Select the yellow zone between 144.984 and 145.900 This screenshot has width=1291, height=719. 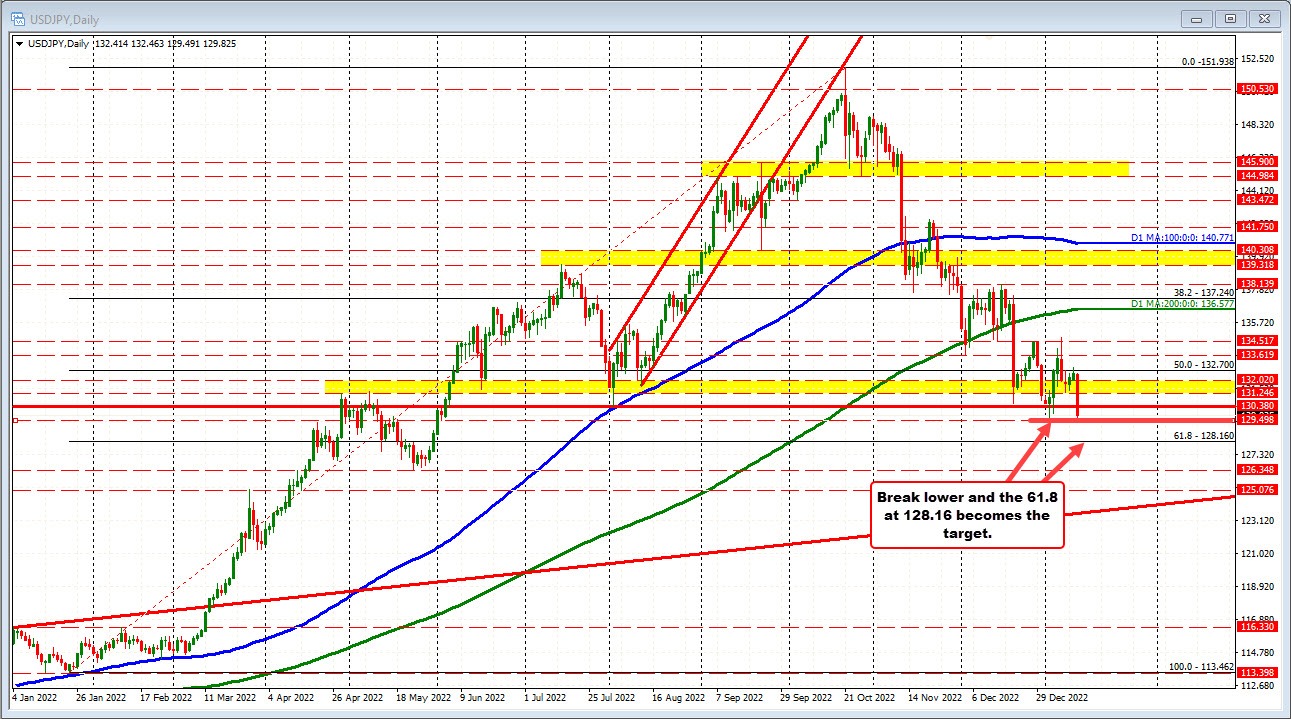tap(915, 169)
